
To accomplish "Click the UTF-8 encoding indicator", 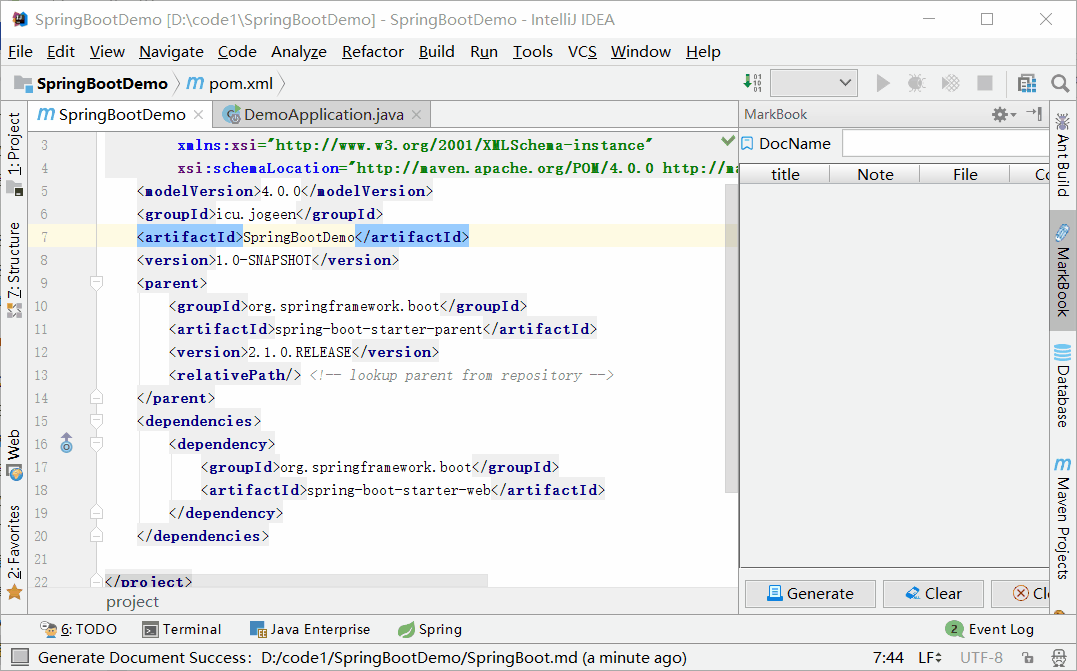I will (x=982, y=657).
